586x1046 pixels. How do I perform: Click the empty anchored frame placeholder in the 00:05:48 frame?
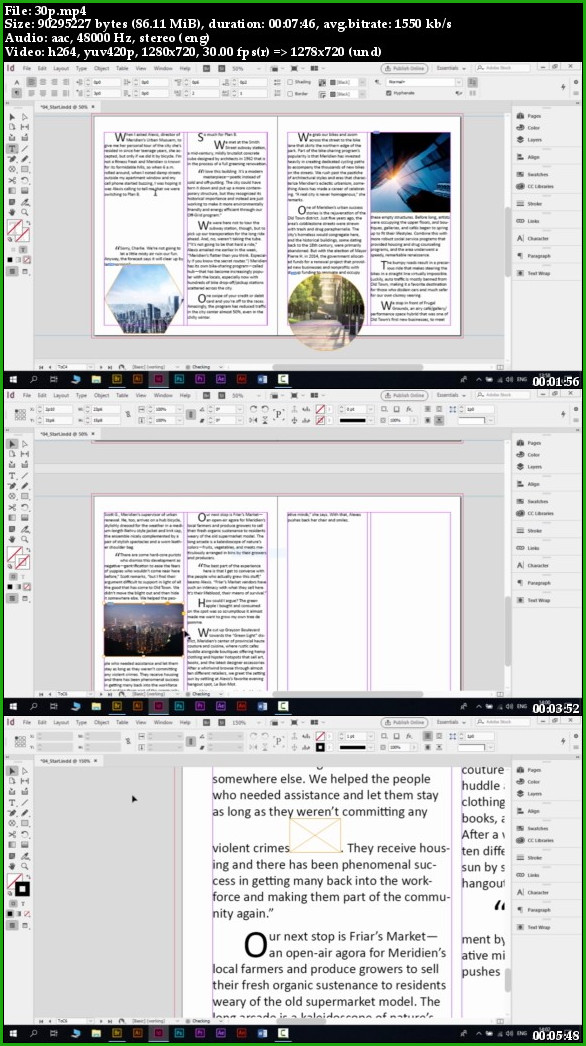coord(314,835)
